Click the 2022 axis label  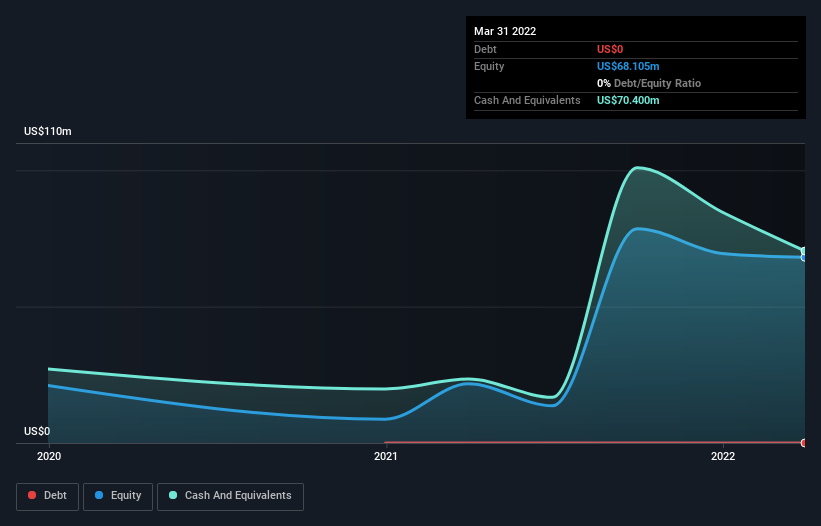point(723,456)
